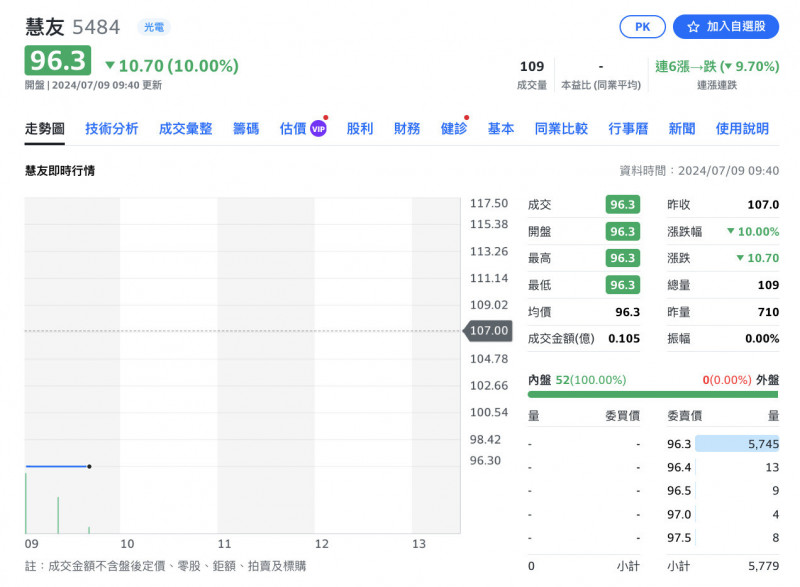Click the ask 小計 total 5,779
This screenshot has width=800, height=587.
[763, 566]
